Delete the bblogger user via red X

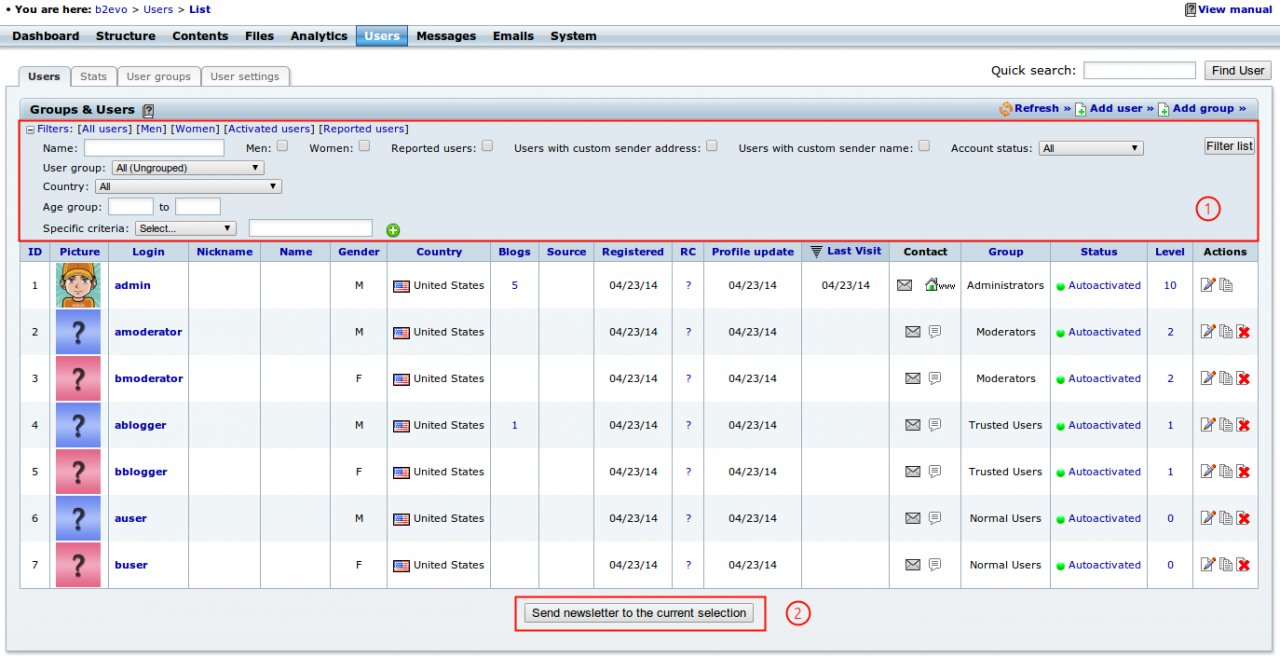point(1244,472)
